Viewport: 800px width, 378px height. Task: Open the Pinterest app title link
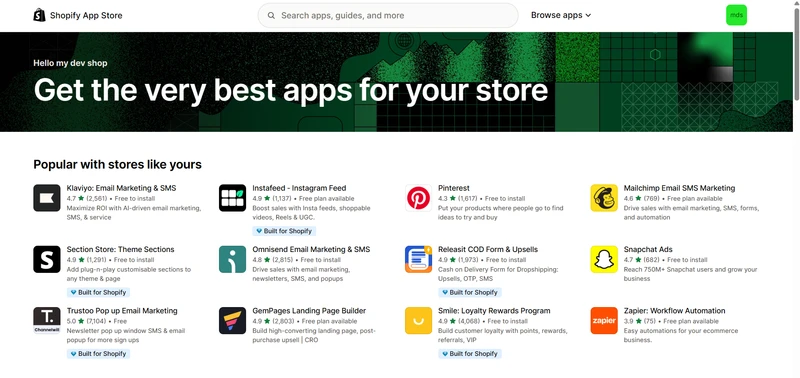click(x=454, y=188)
